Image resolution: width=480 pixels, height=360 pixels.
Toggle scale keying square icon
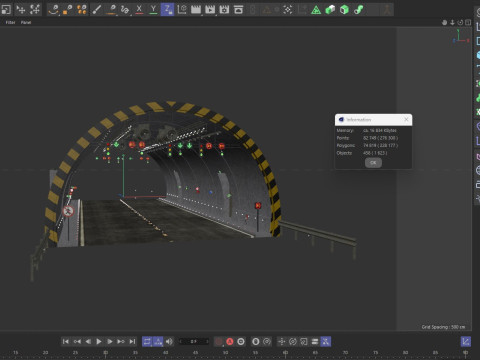pyautogui.click(x=304, y=341)
